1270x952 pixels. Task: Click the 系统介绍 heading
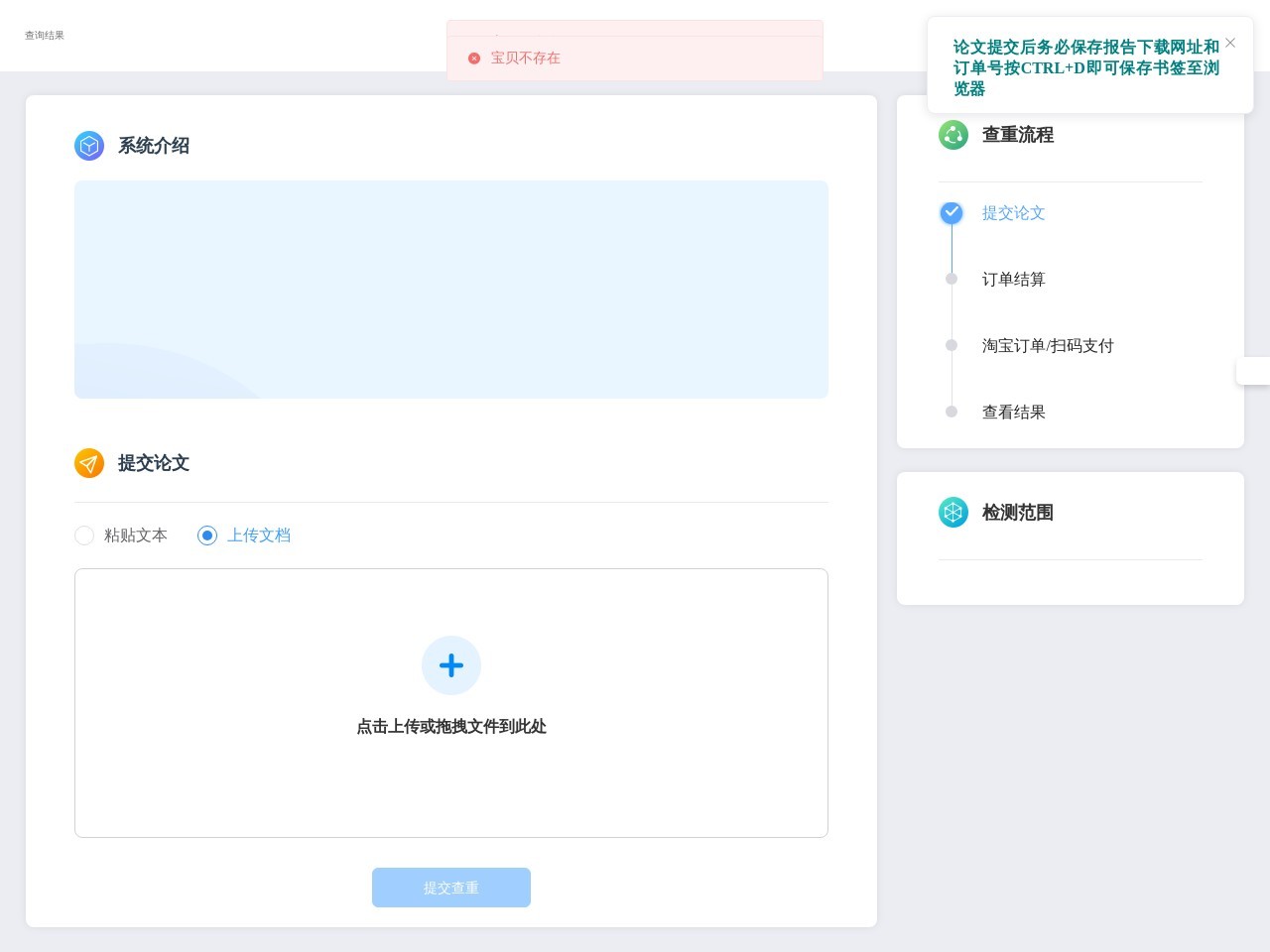coord(154,146)
